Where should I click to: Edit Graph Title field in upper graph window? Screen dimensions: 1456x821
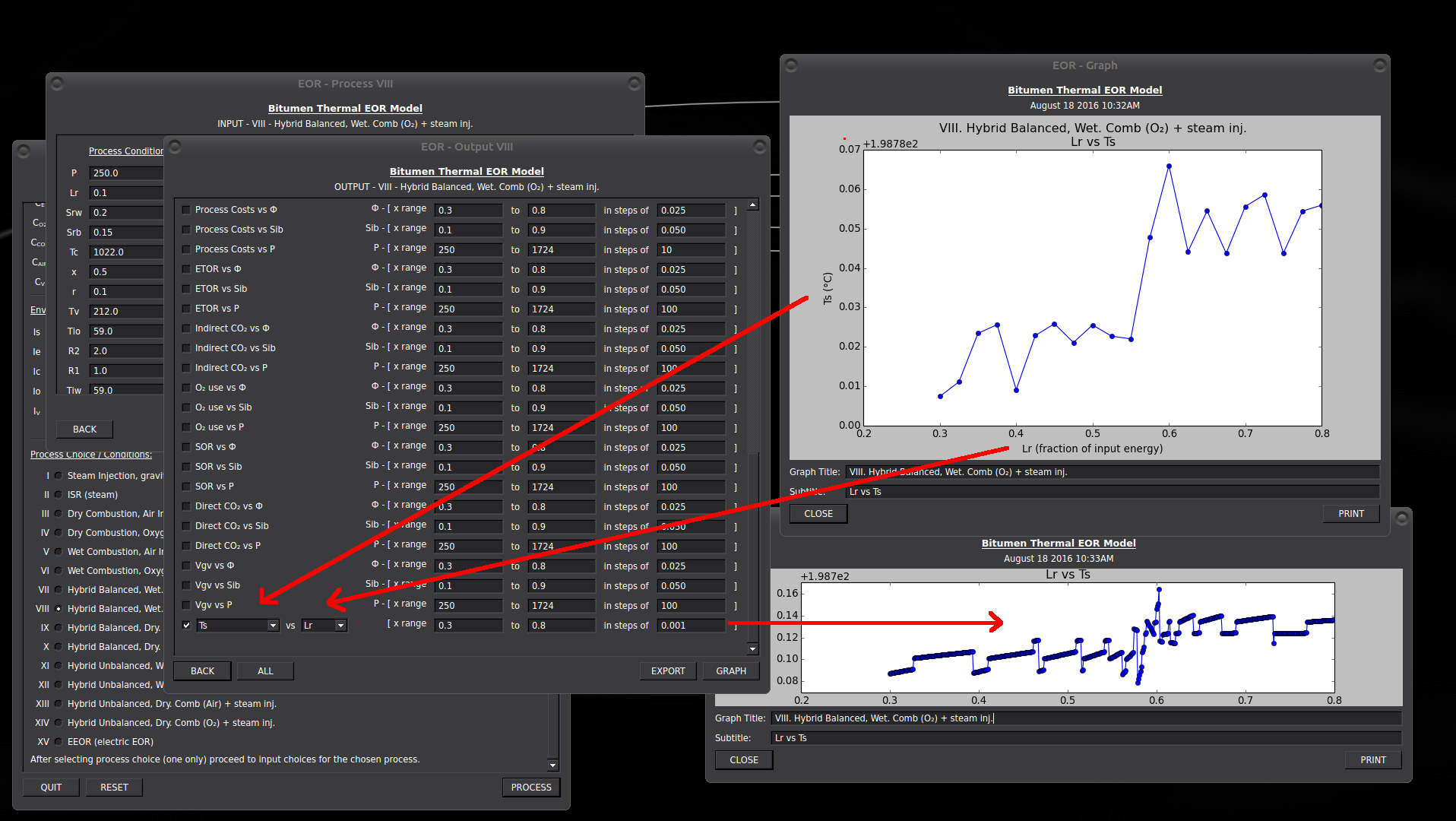(x=1113, y=472)
